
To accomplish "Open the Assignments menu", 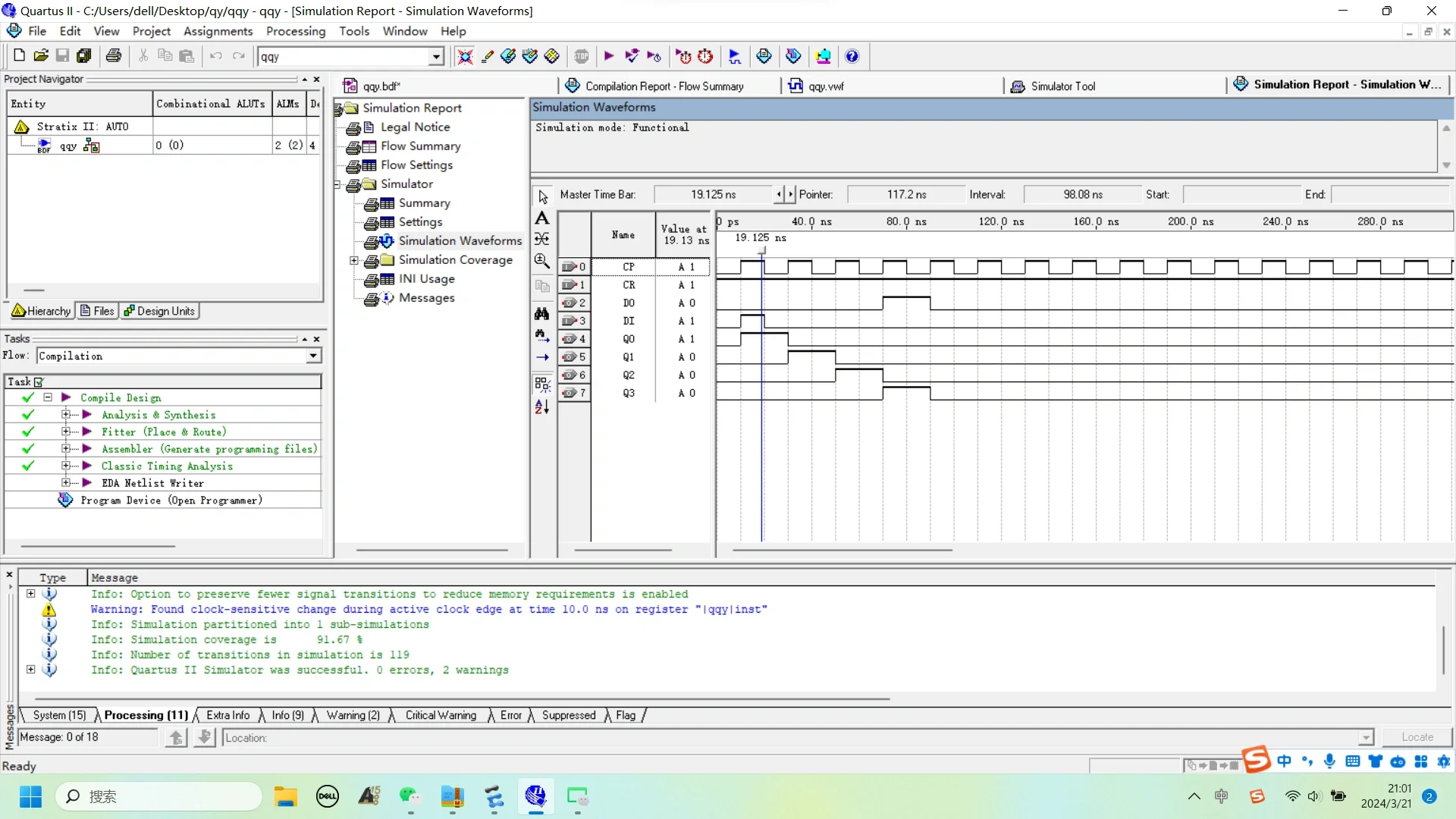I will click(218, 31).
